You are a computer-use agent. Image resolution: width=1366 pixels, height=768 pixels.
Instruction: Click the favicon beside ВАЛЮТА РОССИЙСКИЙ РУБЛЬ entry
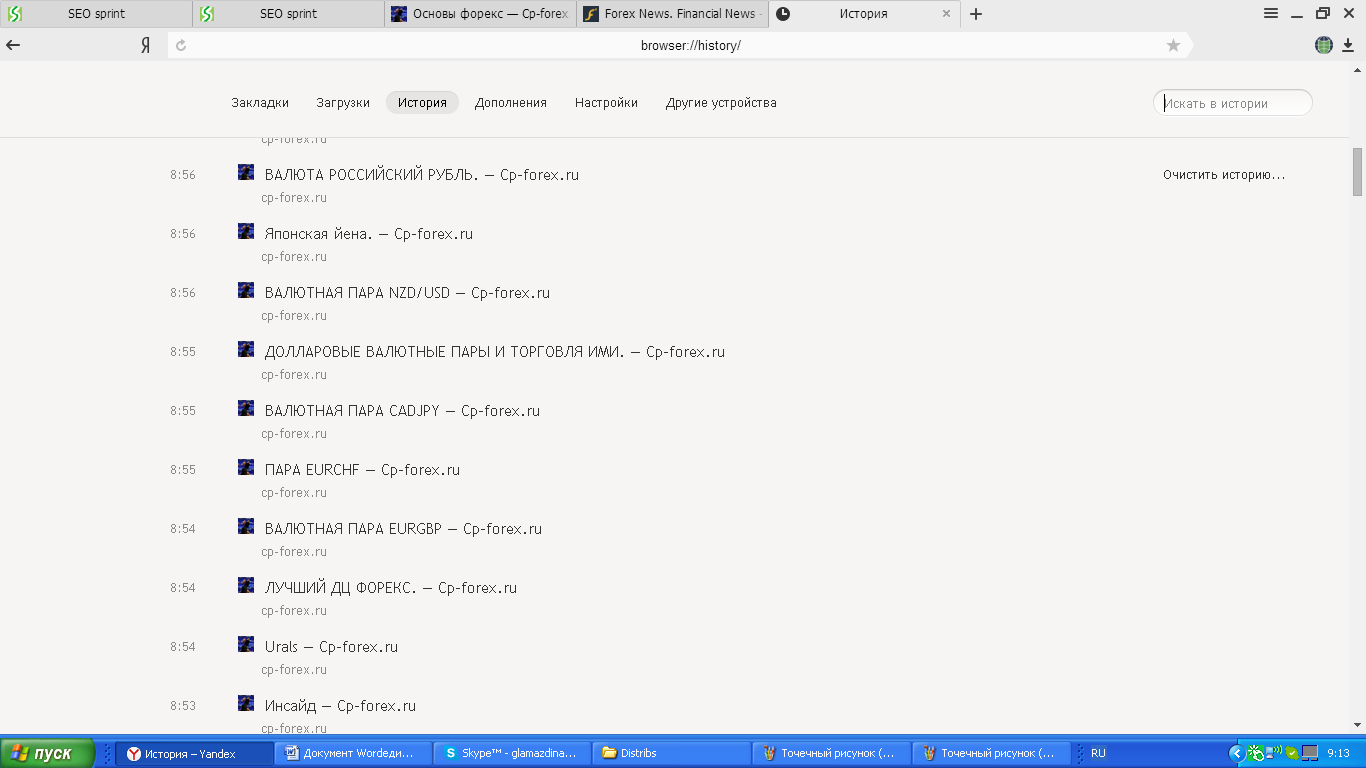(246, 173)
